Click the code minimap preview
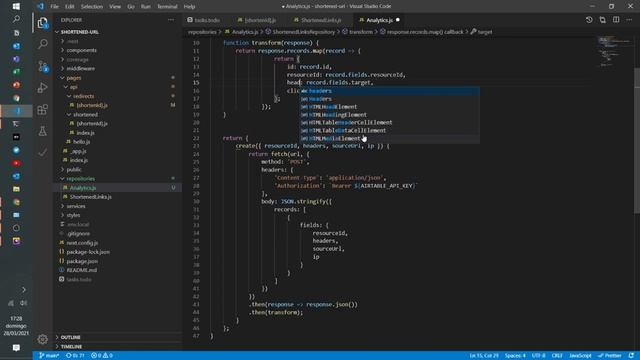The height and width of the screenshot is (360, 640). pos(614,51)
